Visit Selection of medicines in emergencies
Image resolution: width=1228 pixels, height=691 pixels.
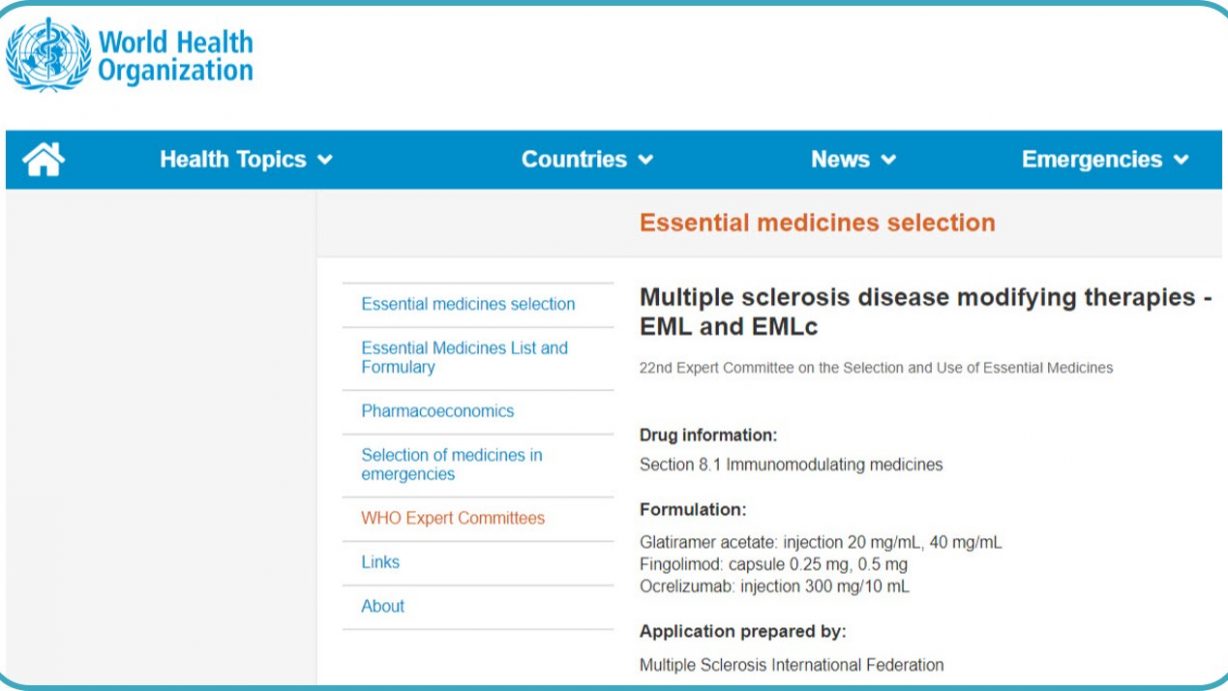point(452,464)
